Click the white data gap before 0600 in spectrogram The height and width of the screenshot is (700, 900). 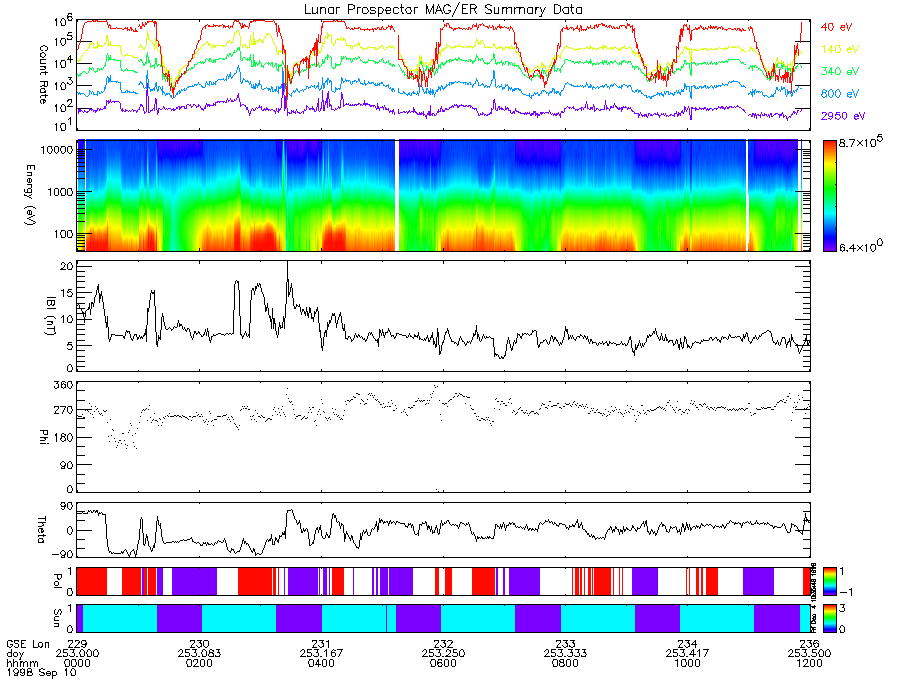tap(397, 195)
